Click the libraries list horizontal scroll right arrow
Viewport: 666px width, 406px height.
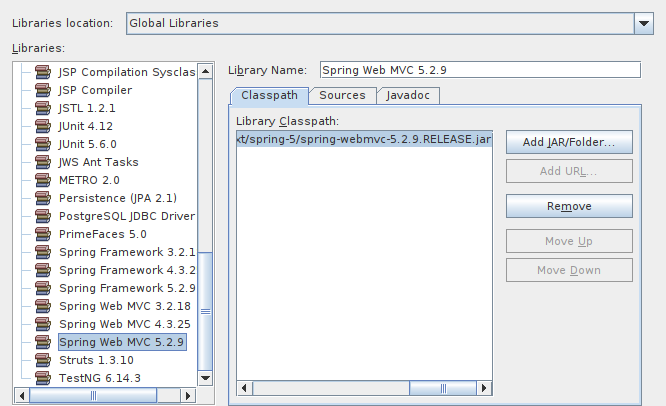click(188, 396)
